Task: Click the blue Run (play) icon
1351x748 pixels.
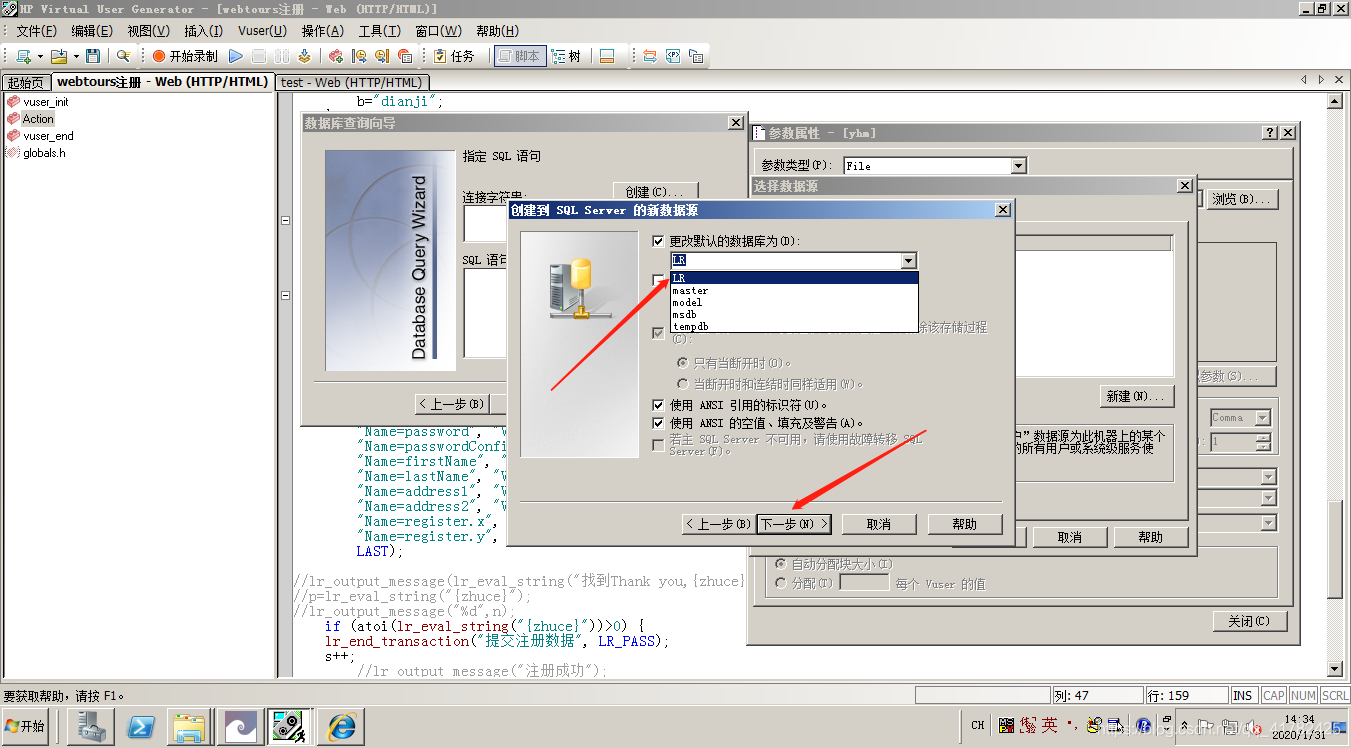Action: [x=236, y=56]
